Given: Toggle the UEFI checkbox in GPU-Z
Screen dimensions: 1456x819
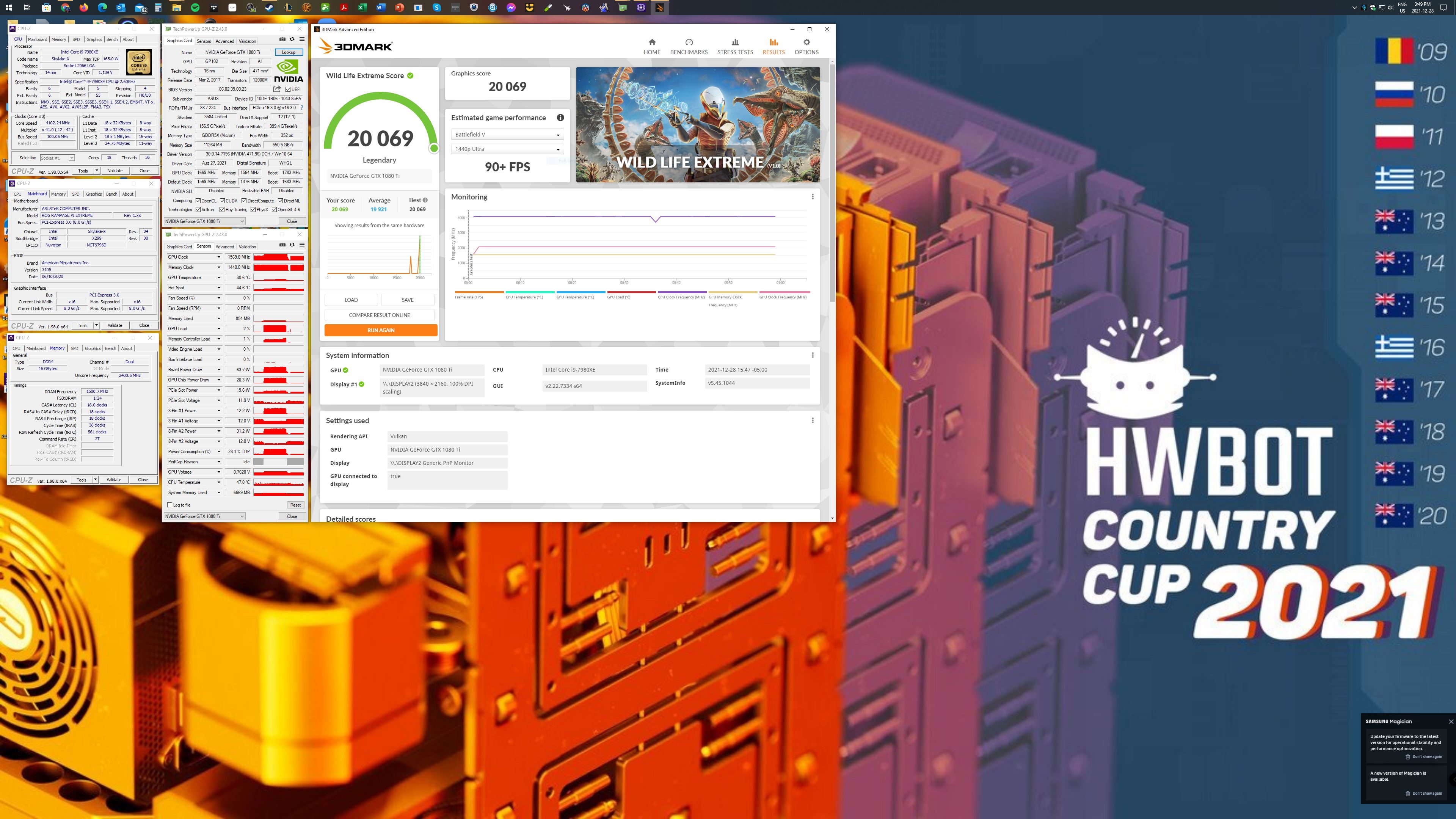Looking at the screenshot, I should [x=288, y=89].
